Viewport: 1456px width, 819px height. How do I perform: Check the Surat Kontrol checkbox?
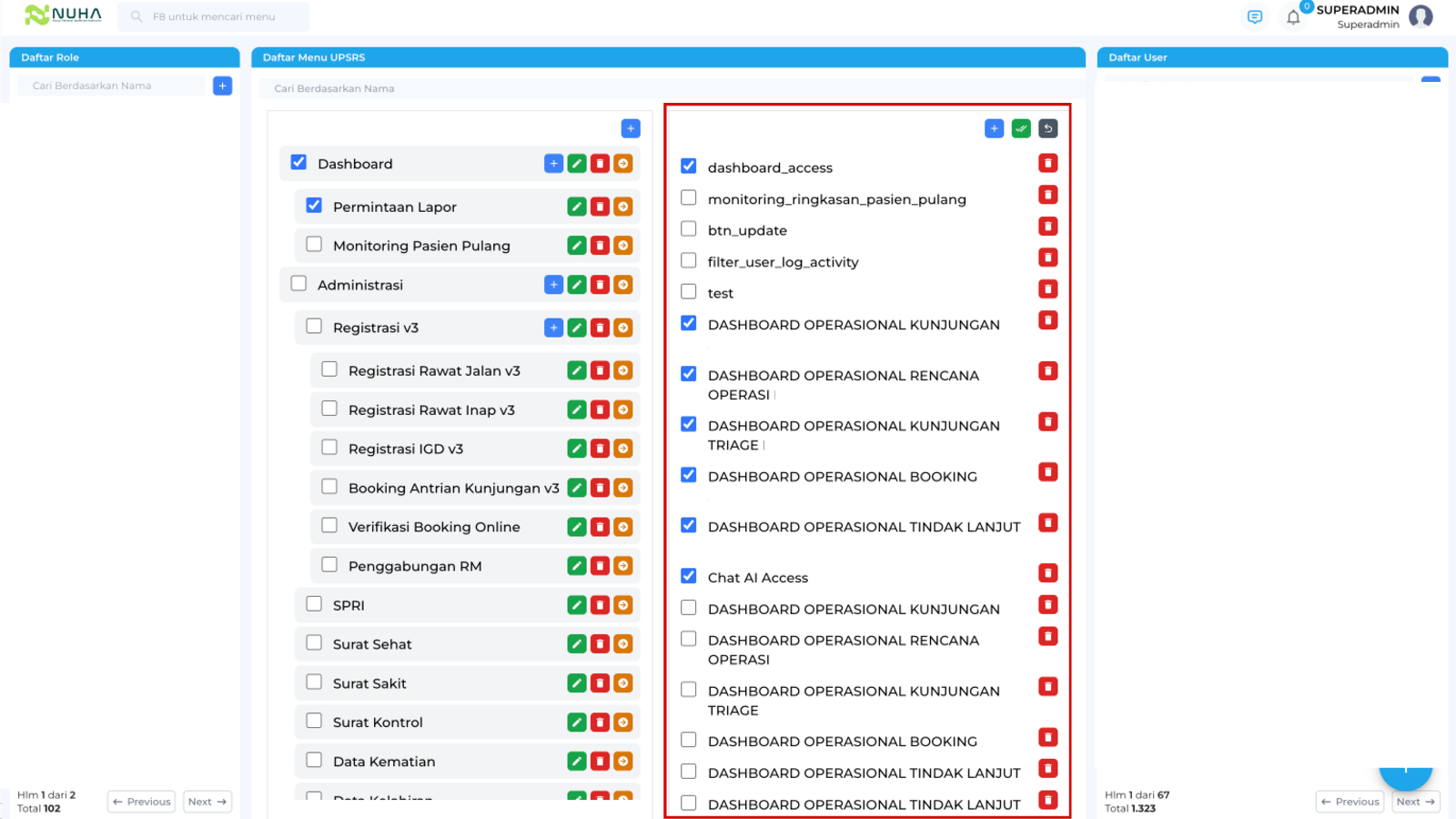[x=314, y=721]
